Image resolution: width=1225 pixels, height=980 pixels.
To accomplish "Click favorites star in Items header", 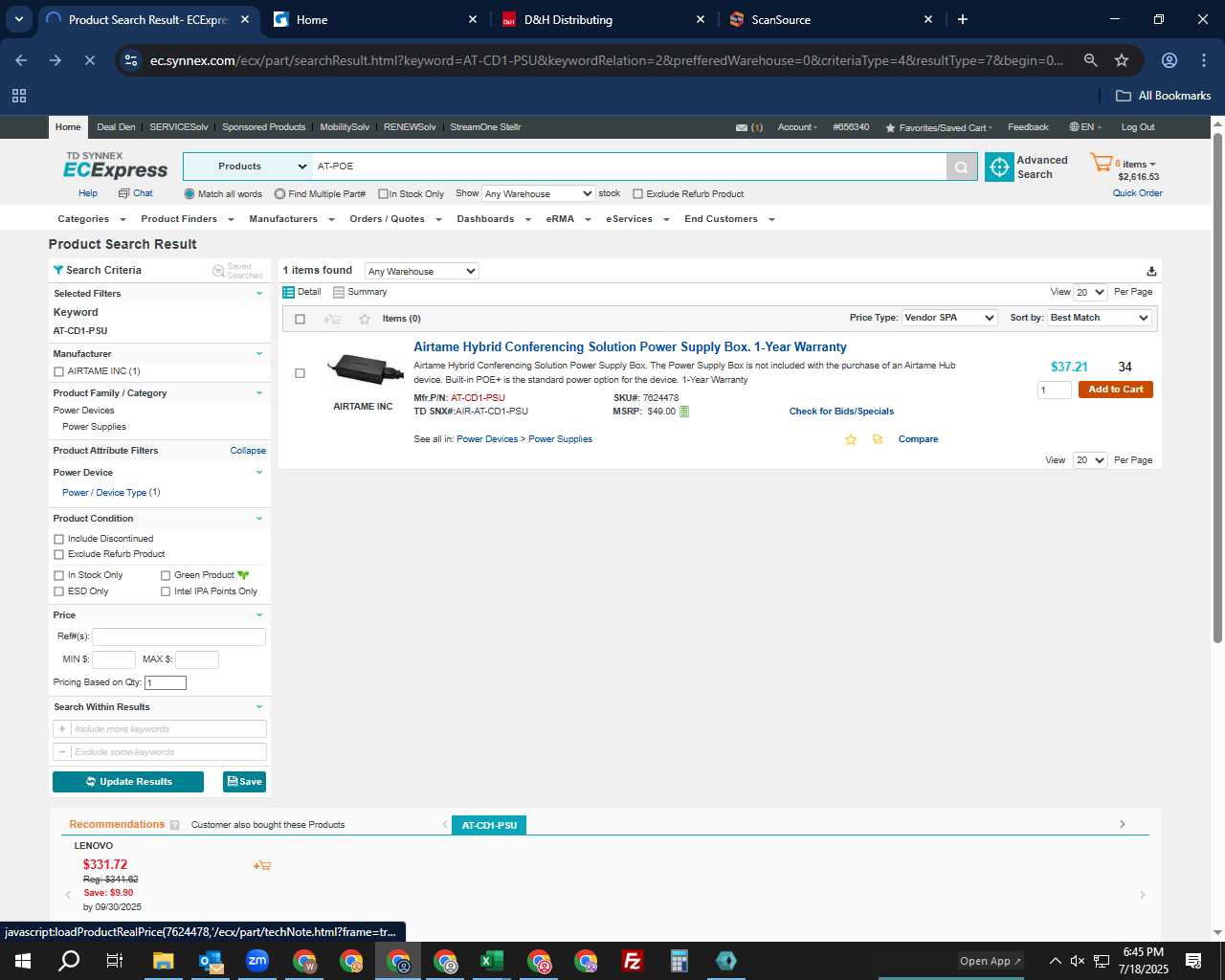I will tap(364, 319).
